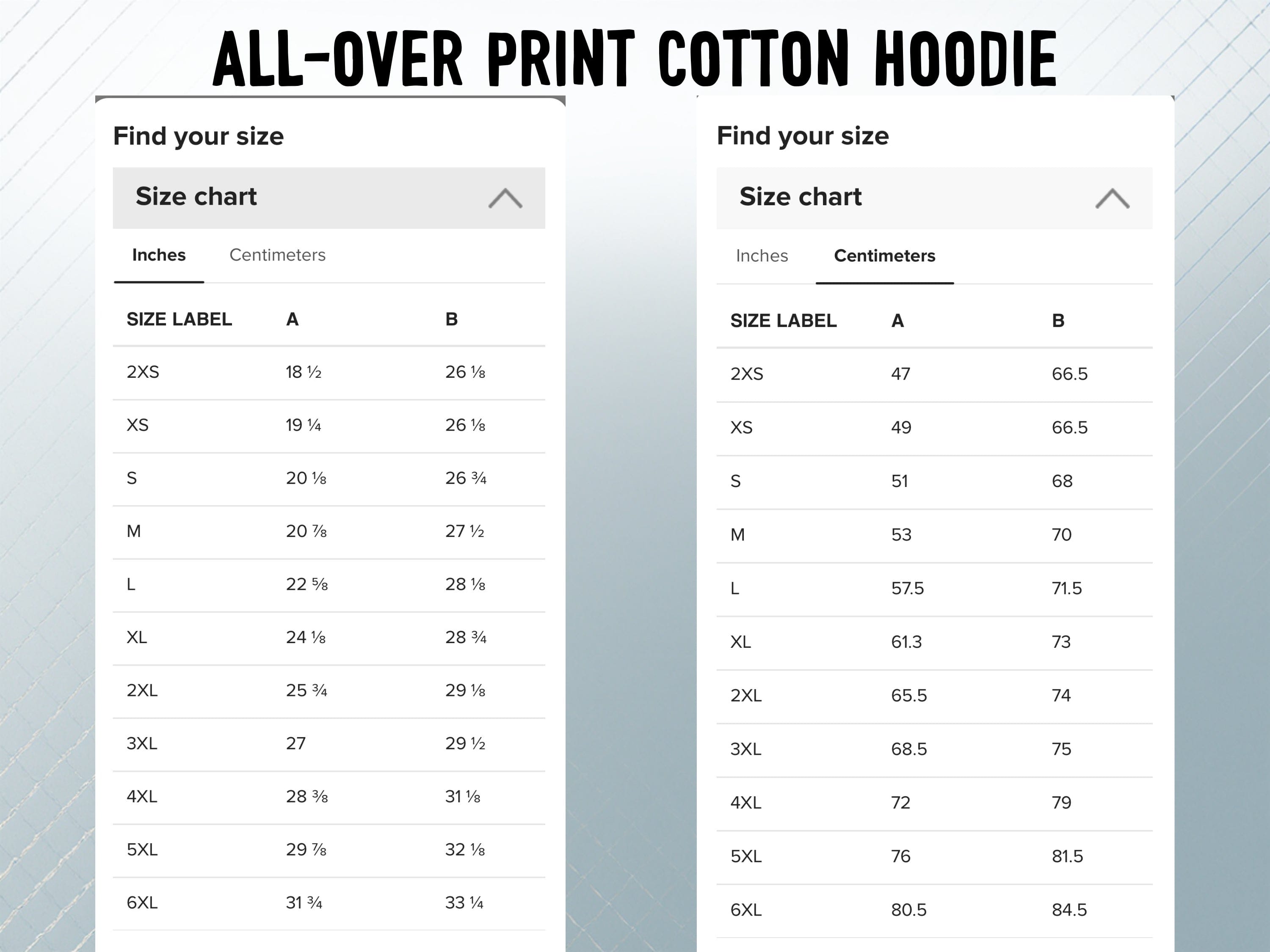The width and height of the screenshot is (1270, 952).
Task: Click column header A in the centimeters chart
Action: click(896, 321)
